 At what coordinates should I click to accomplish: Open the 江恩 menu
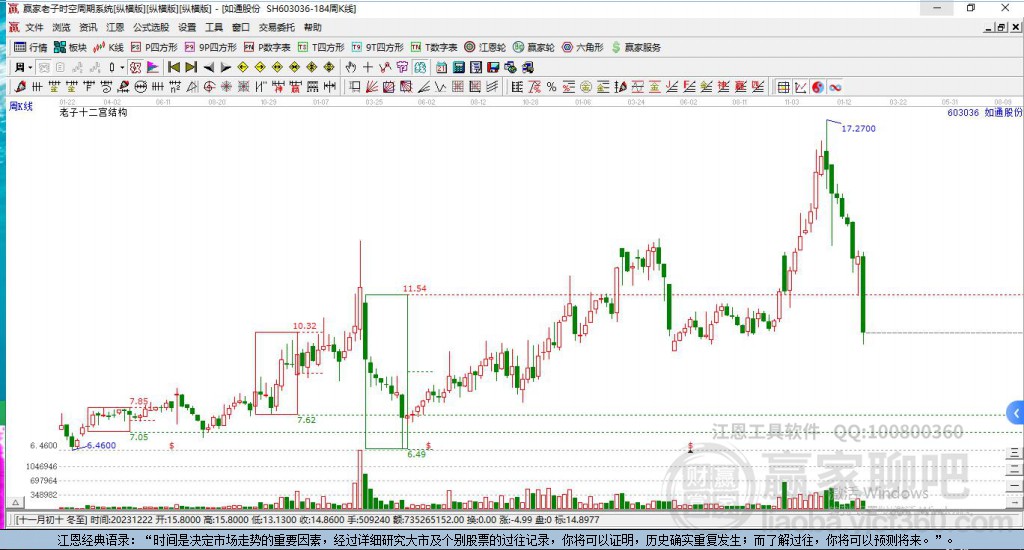coord(115,27)
